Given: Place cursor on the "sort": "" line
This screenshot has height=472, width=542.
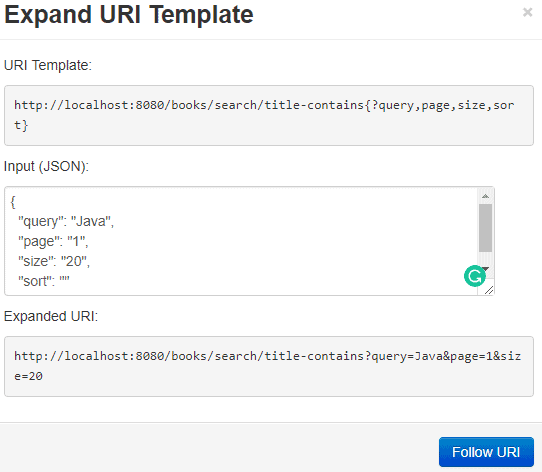Looking at the screenshot, I should tap(44, 281).
